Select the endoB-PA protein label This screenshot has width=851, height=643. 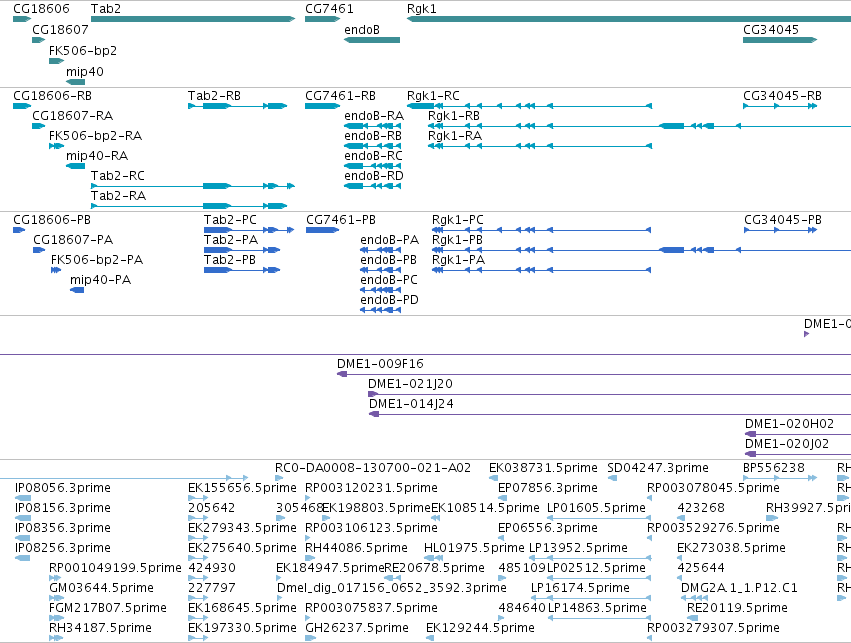[x=390, y=240]
